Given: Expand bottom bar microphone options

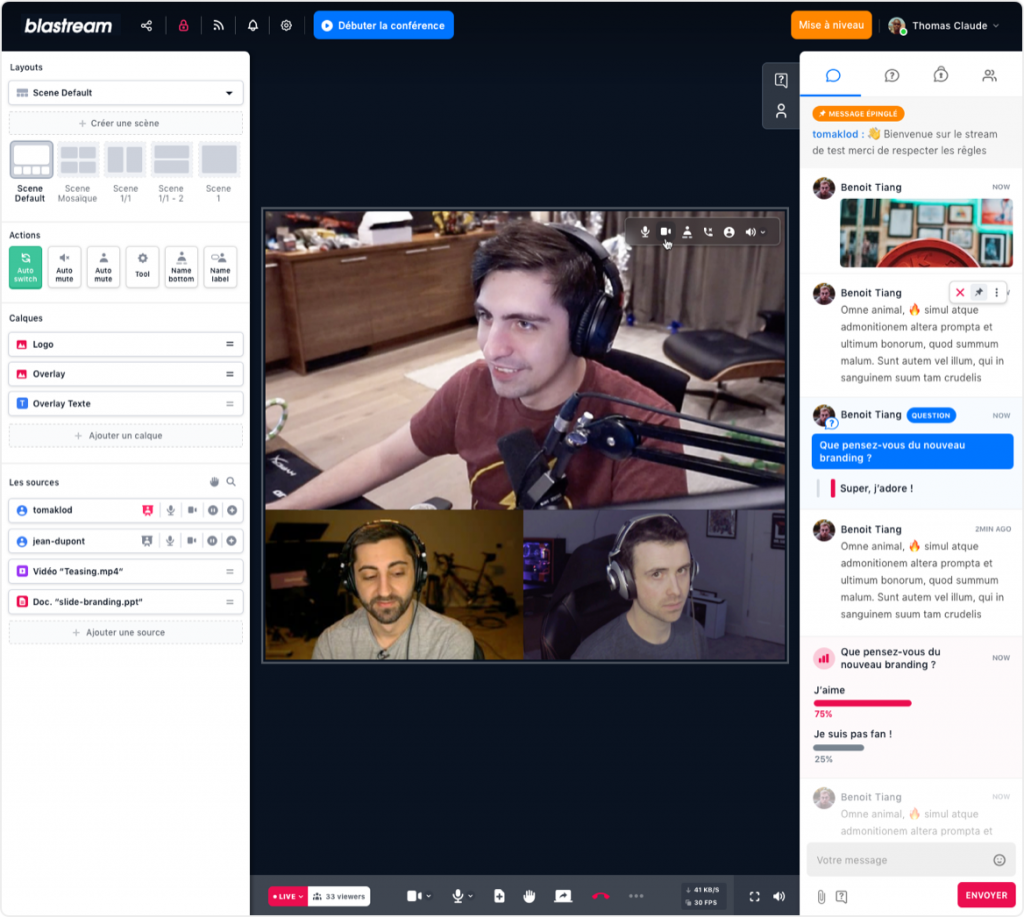Looking at the screenshot, I should pos(471,896).
